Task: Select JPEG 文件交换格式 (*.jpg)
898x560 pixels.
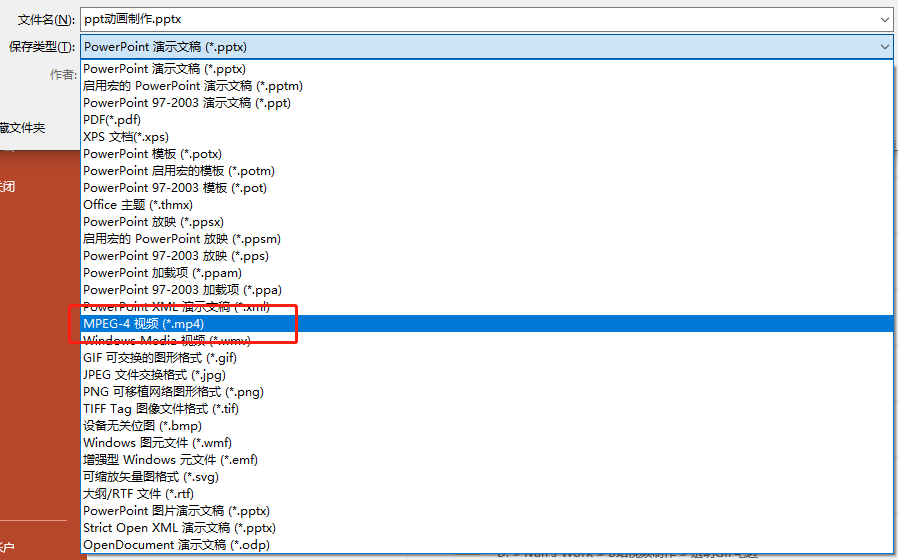Action: tap(487, 374)
